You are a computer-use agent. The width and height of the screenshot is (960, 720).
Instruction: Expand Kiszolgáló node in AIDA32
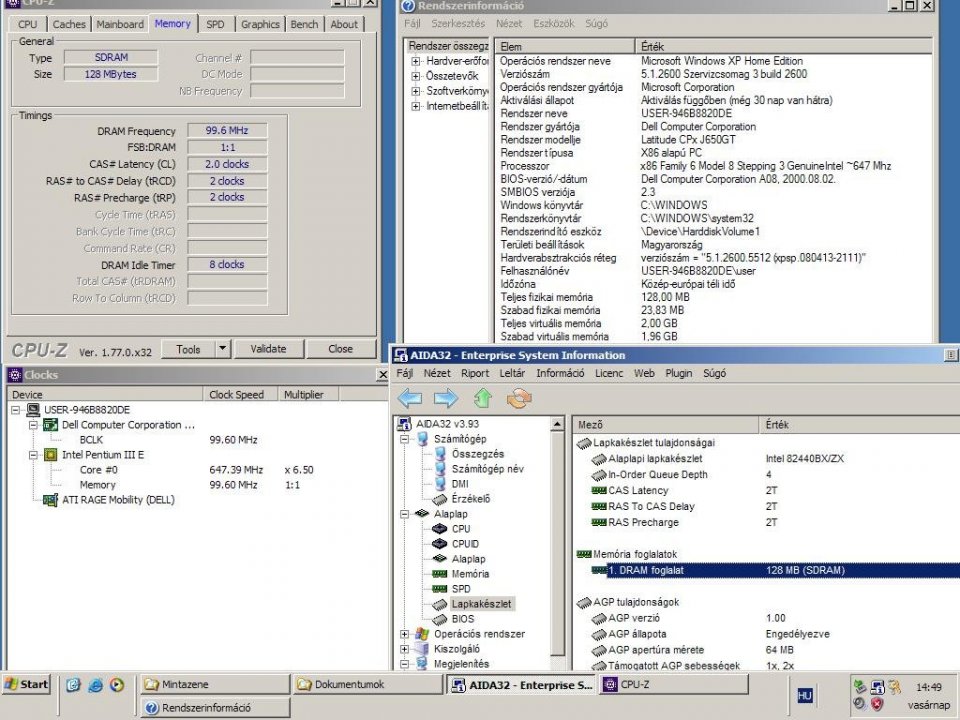click(x=404, y=649)
